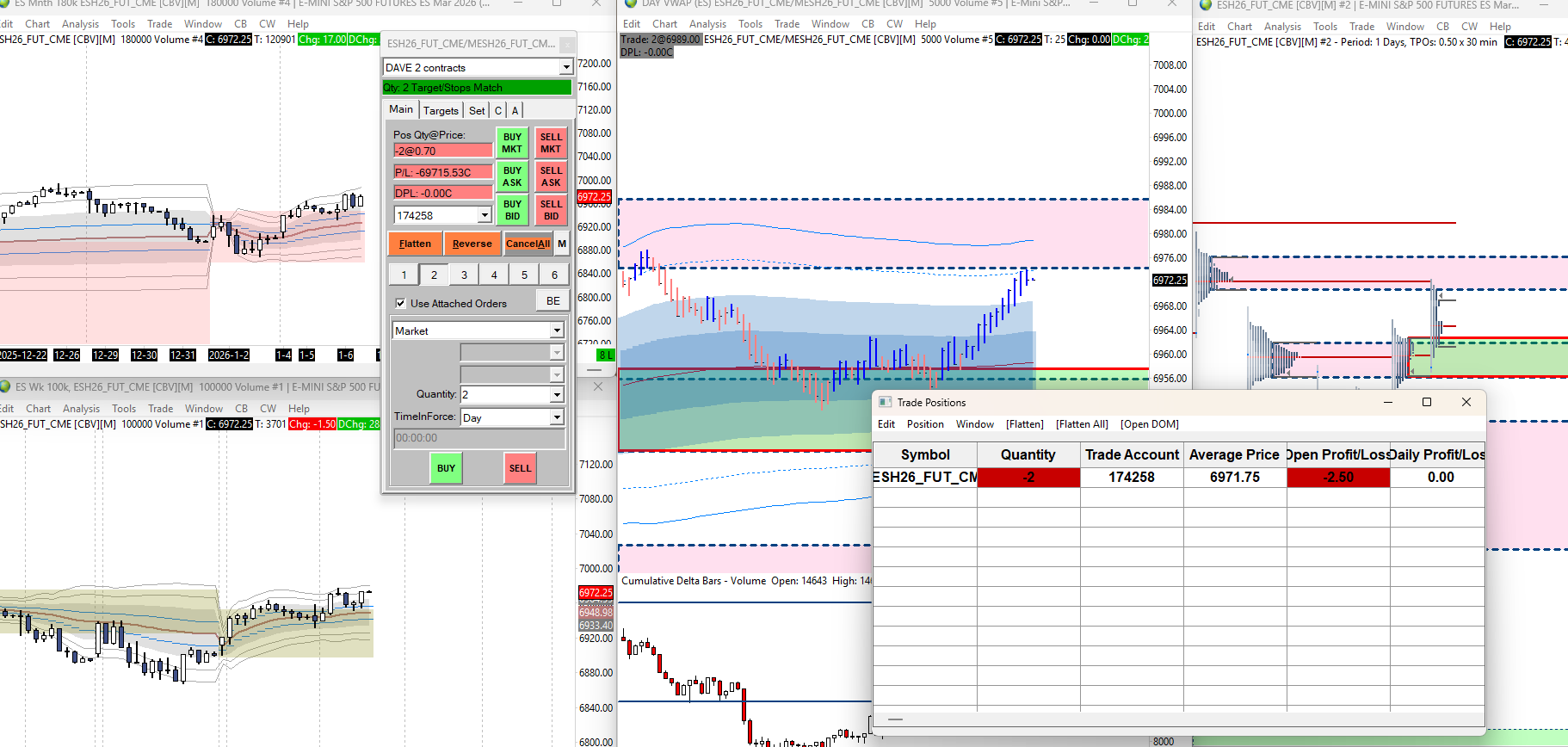This screenshot has height=747, width=1568.
Task: Click the green BUY button at bottom
Action: tap(446, 468)
